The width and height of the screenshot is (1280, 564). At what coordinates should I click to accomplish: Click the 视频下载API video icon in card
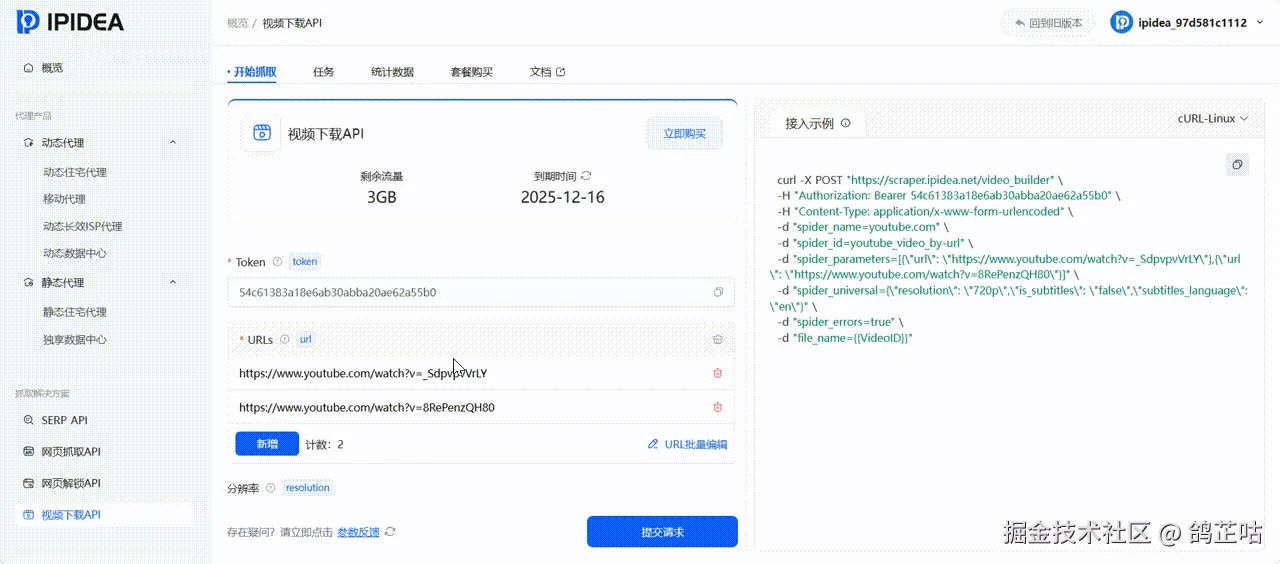point(262,133)
